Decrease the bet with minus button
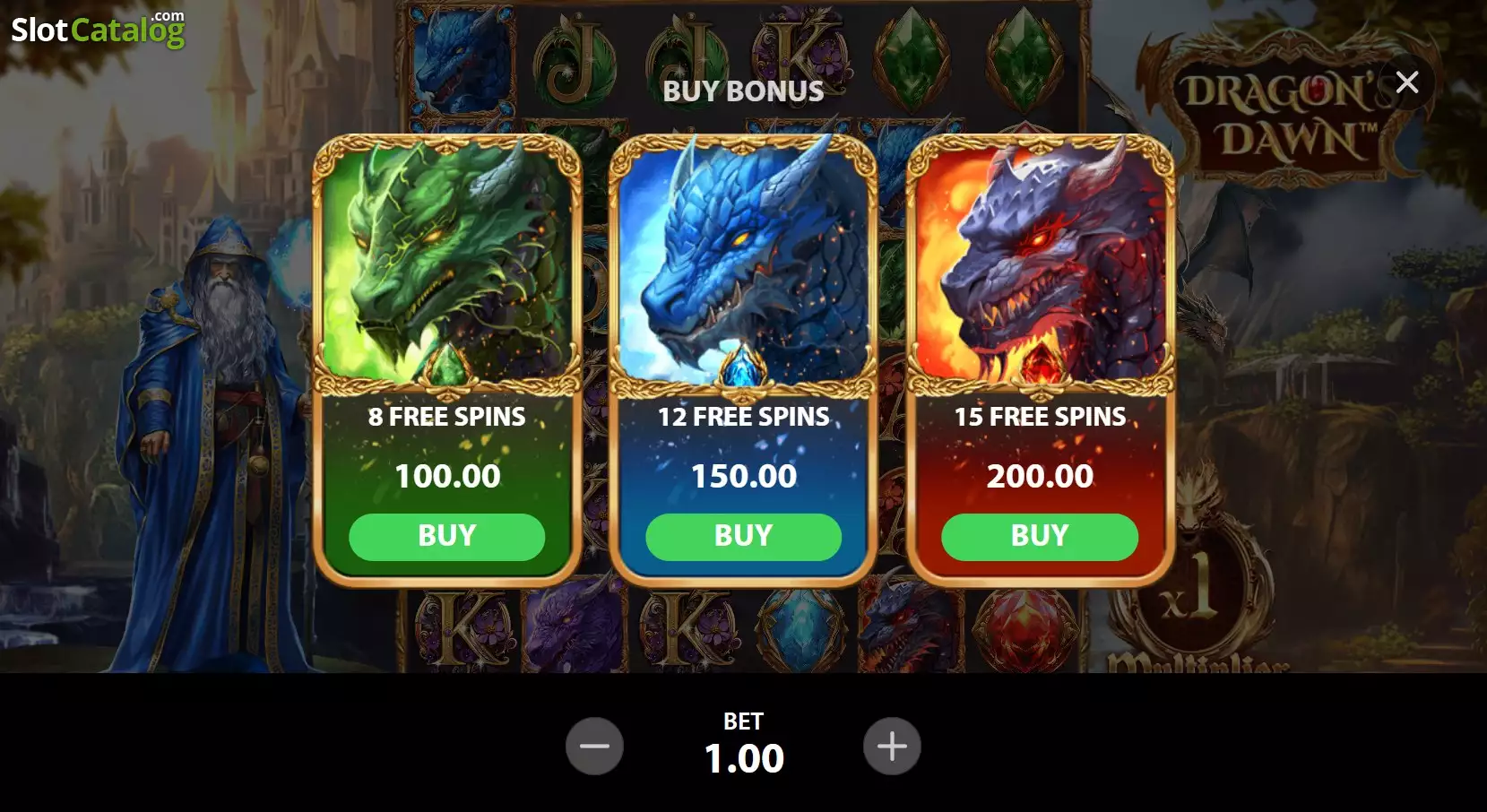 click(x=594, y=746)
